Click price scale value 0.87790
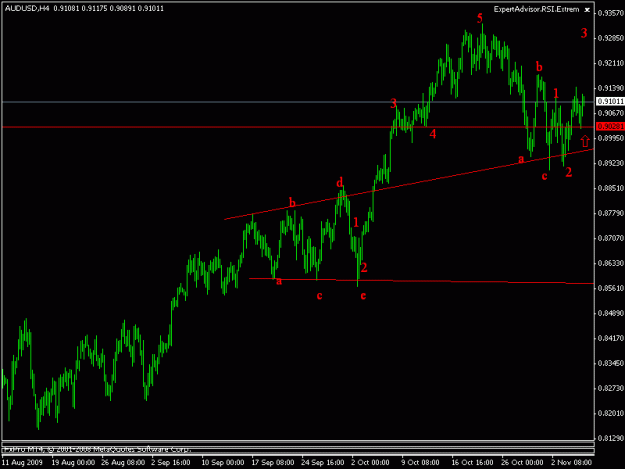This screenshot has width=625, height=469. click(x=611, y=213)
